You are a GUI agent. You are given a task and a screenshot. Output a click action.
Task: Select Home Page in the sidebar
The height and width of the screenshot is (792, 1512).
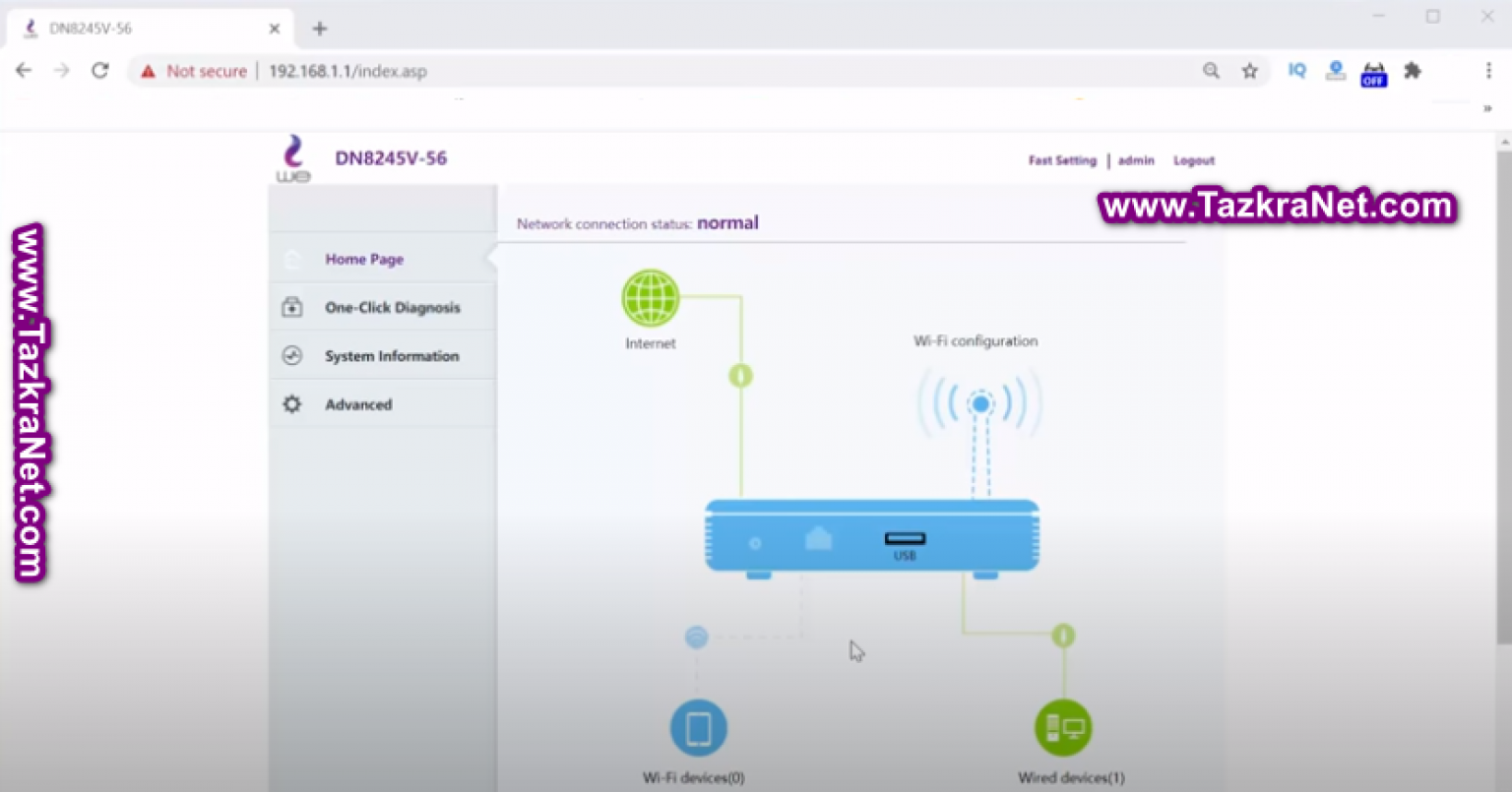(364, 260)
